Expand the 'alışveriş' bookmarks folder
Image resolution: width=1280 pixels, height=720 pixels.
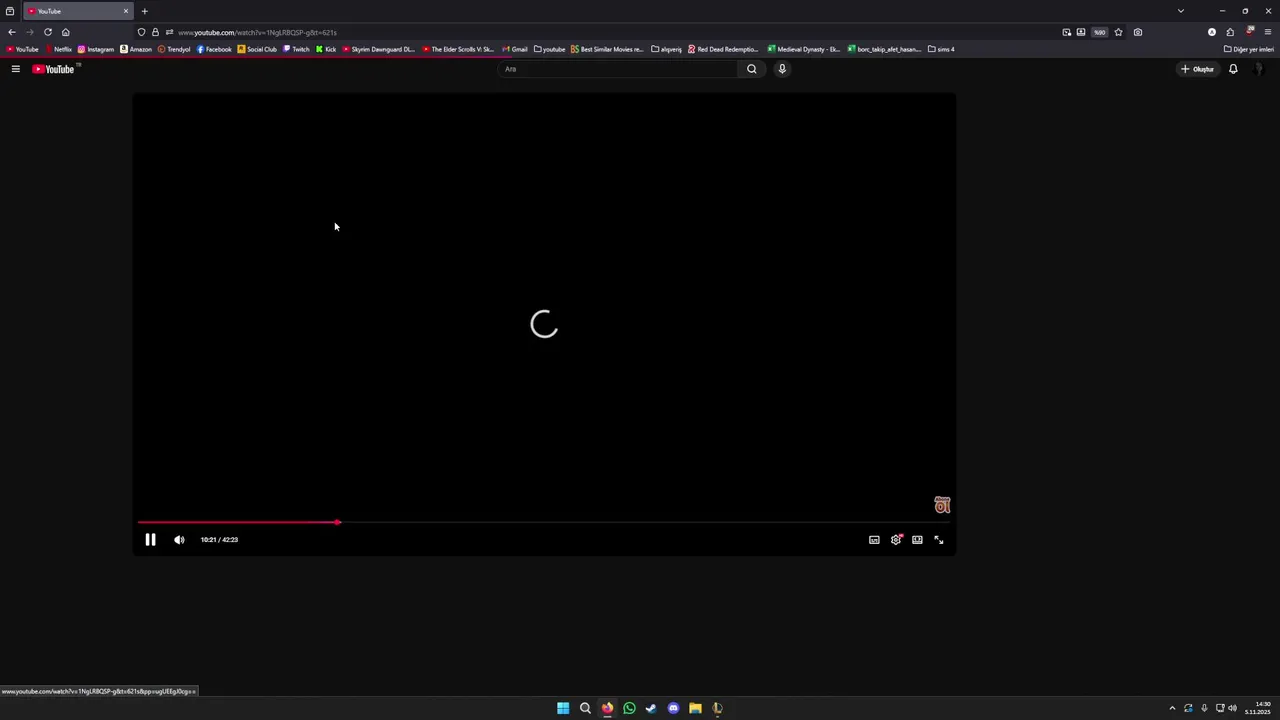coord(667,49)
